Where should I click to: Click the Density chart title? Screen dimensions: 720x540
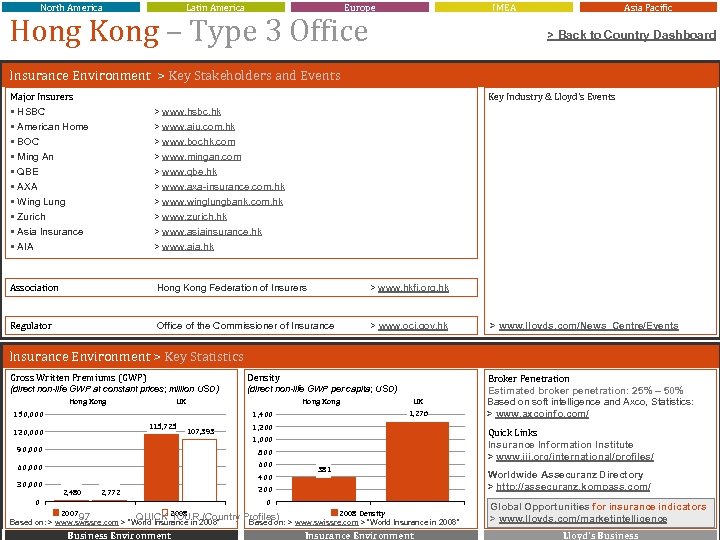264,378
